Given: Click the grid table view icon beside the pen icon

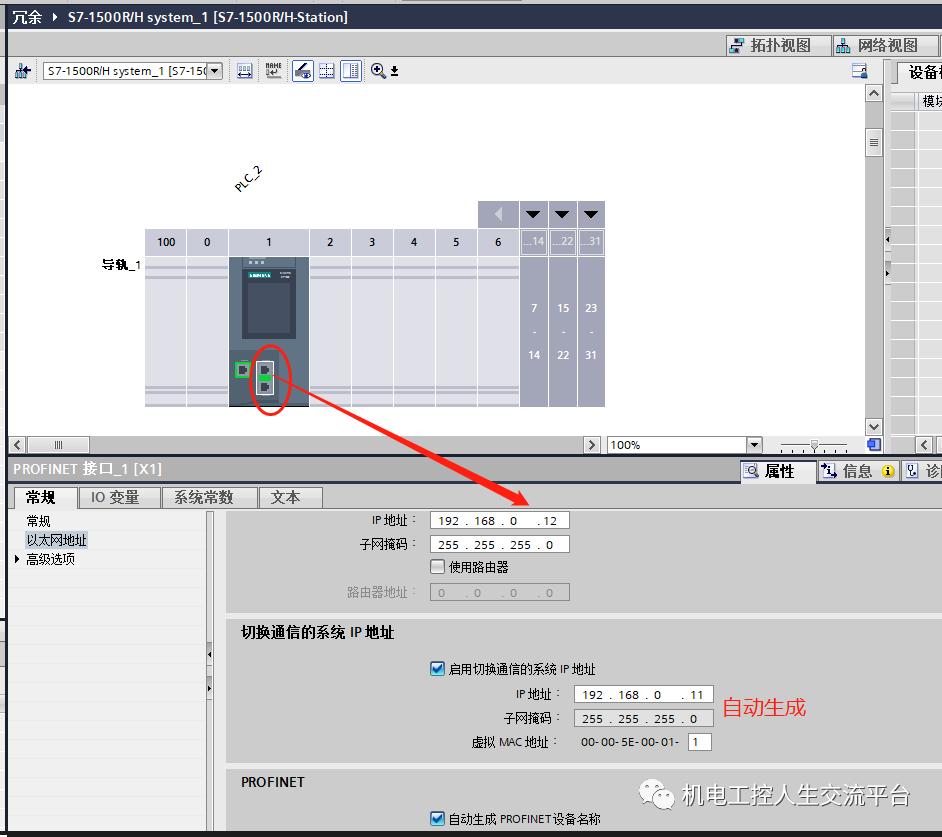Looking at the screenshot, I should tap(325, 71).
